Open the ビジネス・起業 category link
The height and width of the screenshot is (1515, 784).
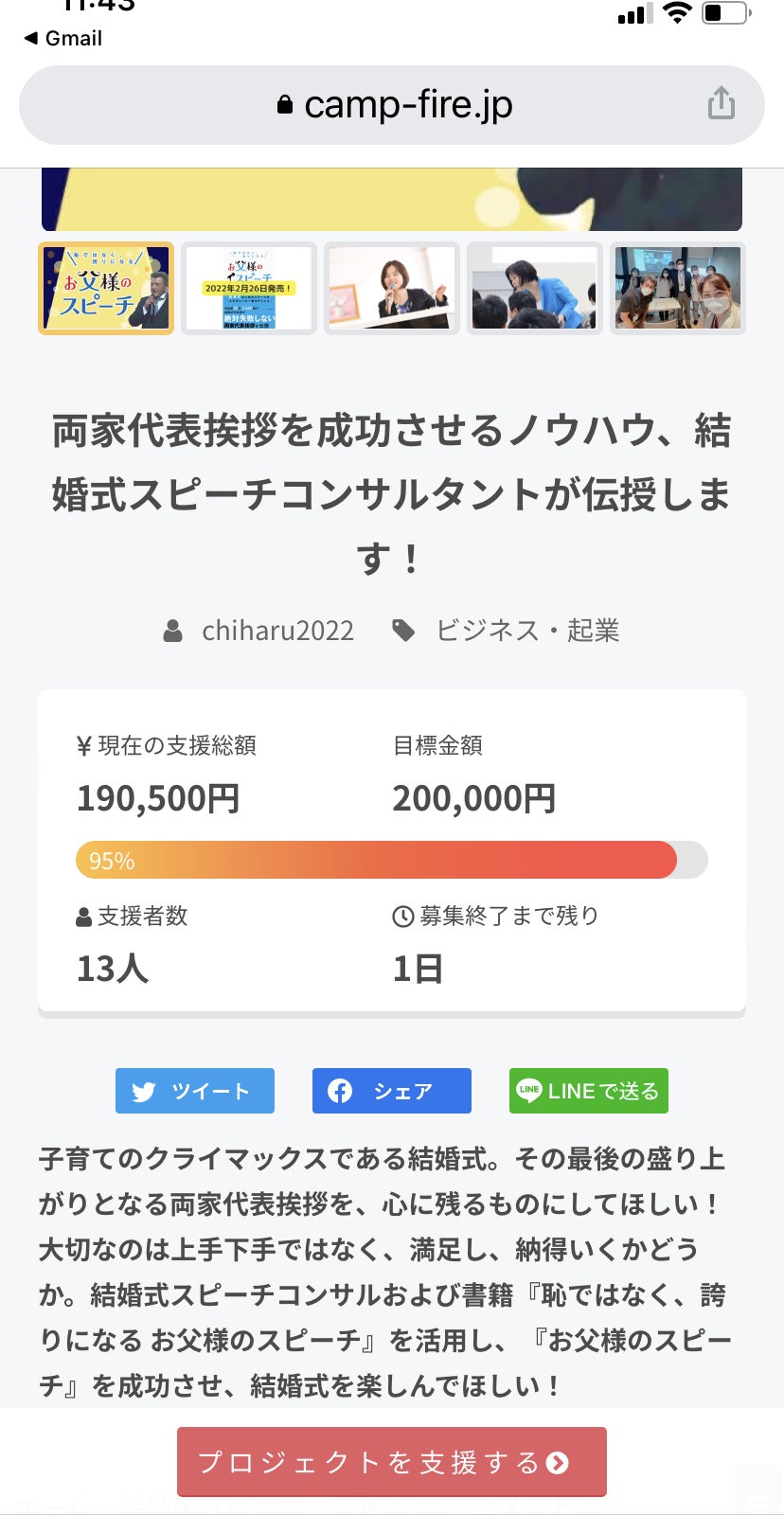click(x=527, y=631)
